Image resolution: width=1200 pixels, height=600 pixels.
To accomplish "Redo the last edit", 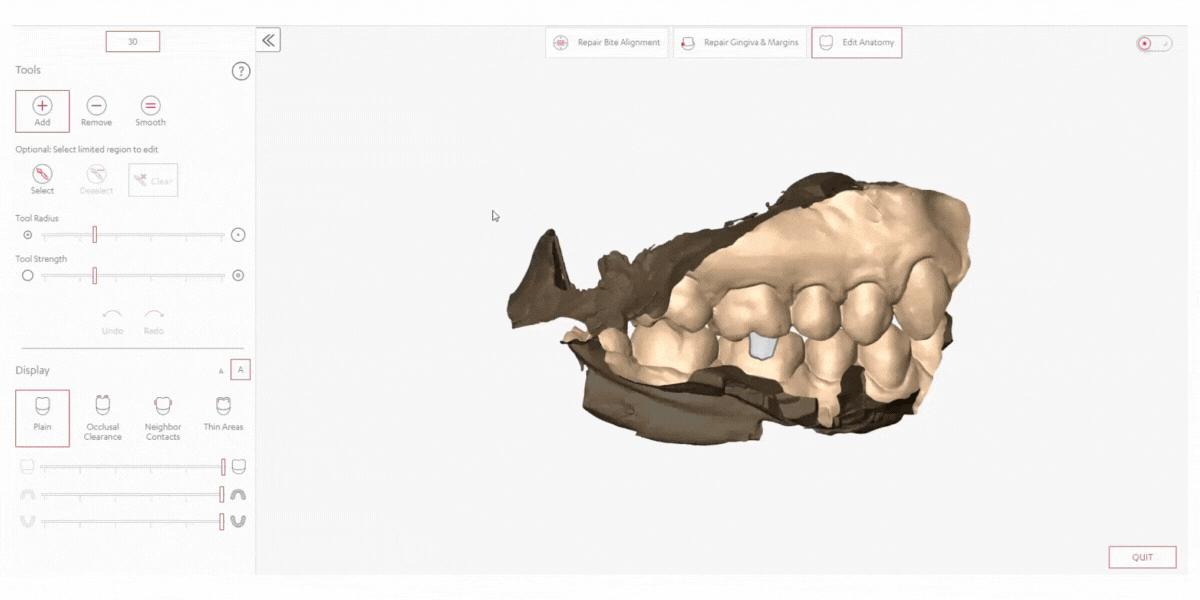I will click(153, 321).
